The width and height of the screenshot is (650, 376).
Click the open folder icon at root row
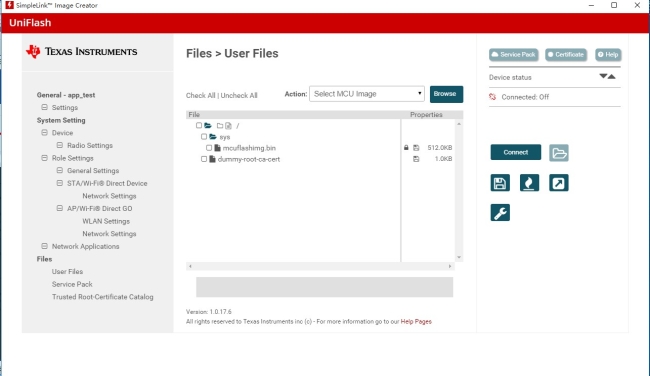tap(208, 125)
